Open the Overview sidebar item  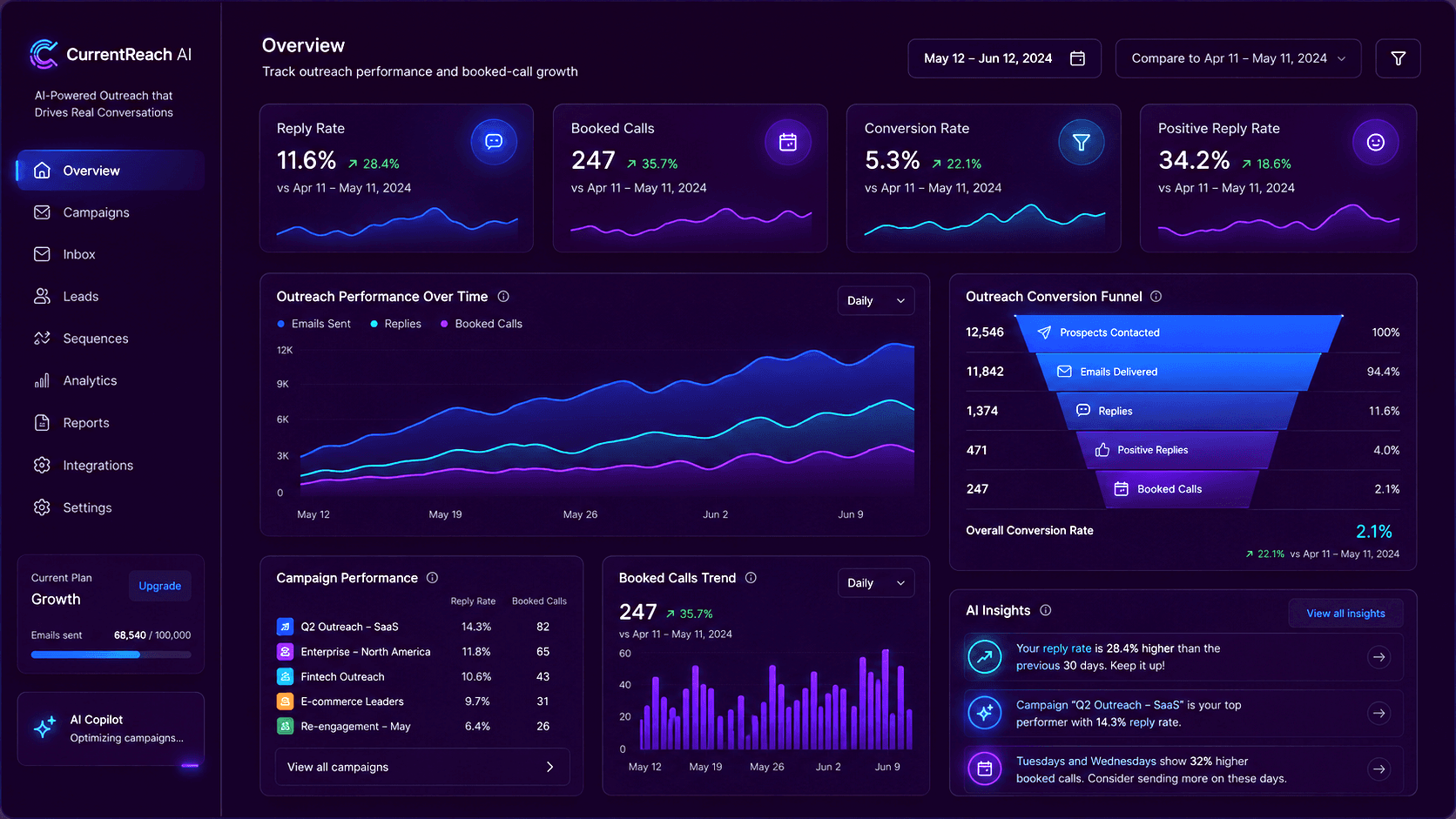point(110,171)
